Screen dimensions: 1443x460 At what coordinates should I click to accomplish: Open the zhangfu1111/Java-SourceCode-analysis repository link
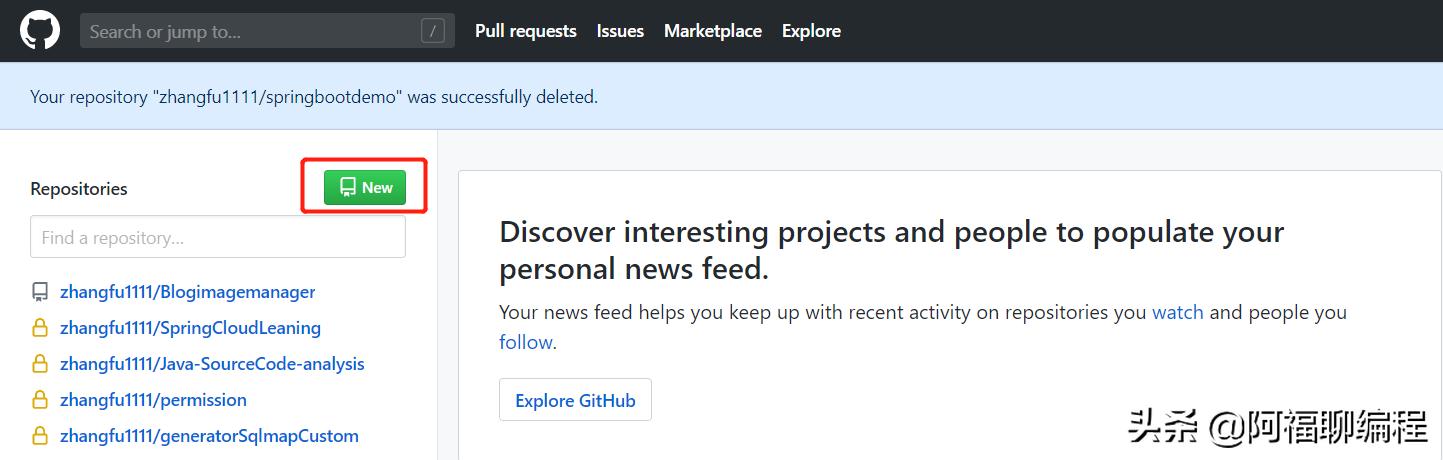click(212, 364)
